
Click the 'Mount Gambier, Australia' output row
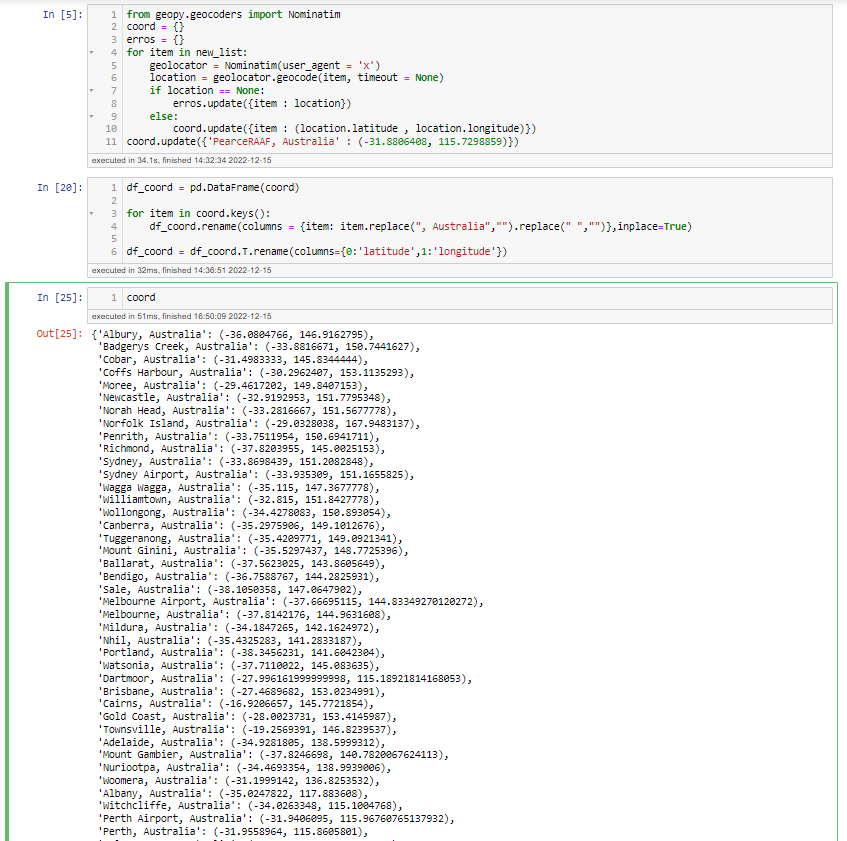[273, 755]
